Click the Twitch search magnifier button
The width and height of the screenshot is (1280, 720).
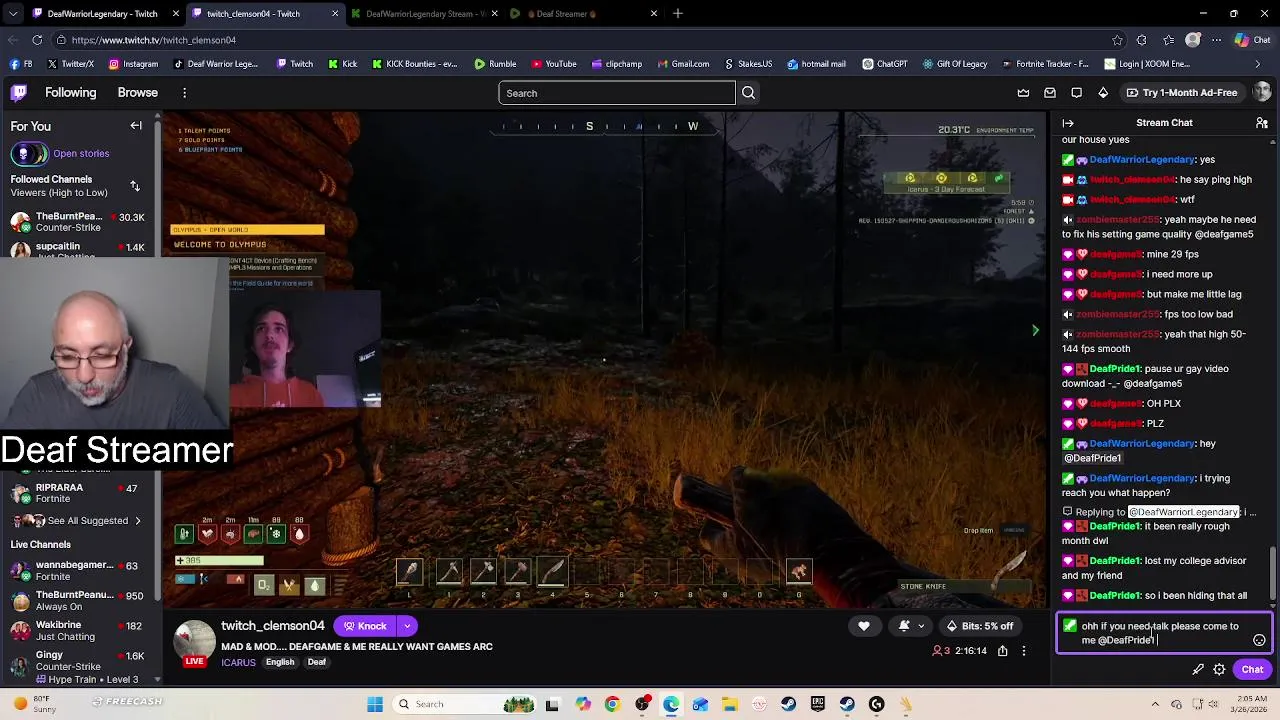tap(748, 93)
